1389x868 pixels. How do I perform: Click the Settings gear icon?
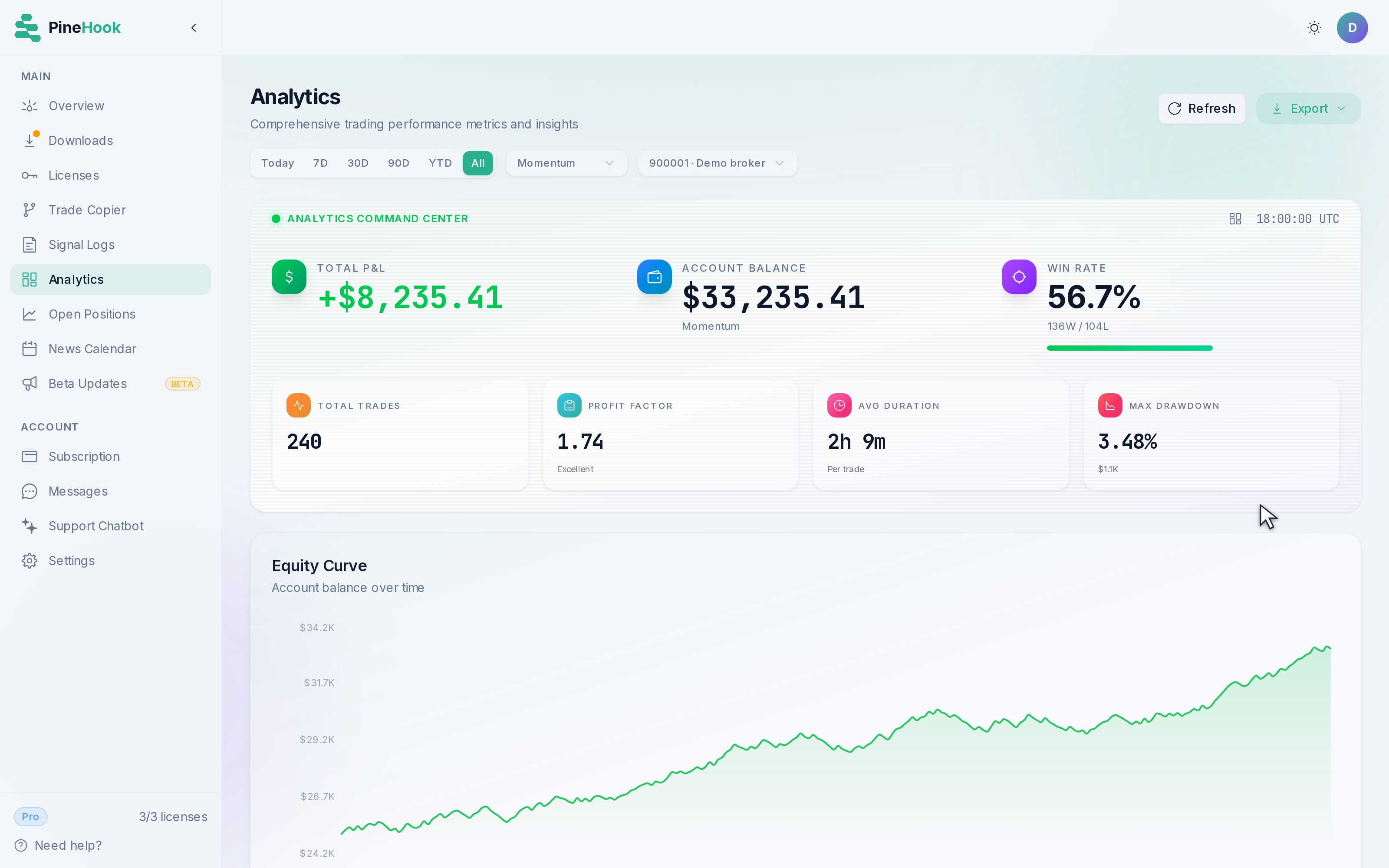coord(29,561)
